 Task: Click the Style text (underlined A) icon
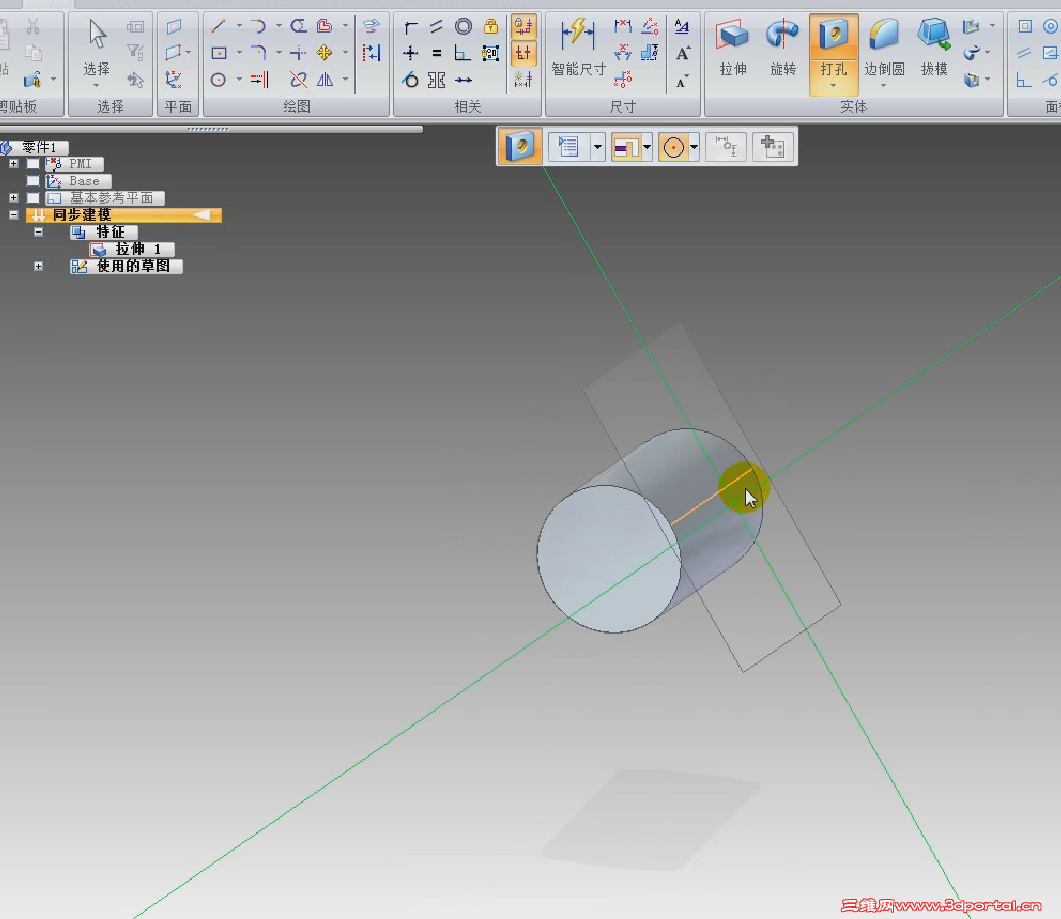[x=682, y=27]
